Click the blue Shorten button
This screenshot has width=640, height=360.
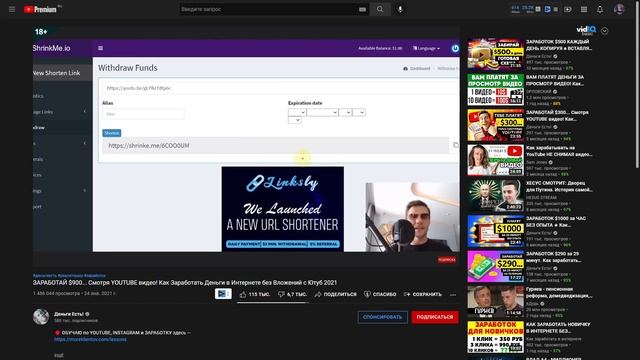pyautogui.click(x=111, y=133)
